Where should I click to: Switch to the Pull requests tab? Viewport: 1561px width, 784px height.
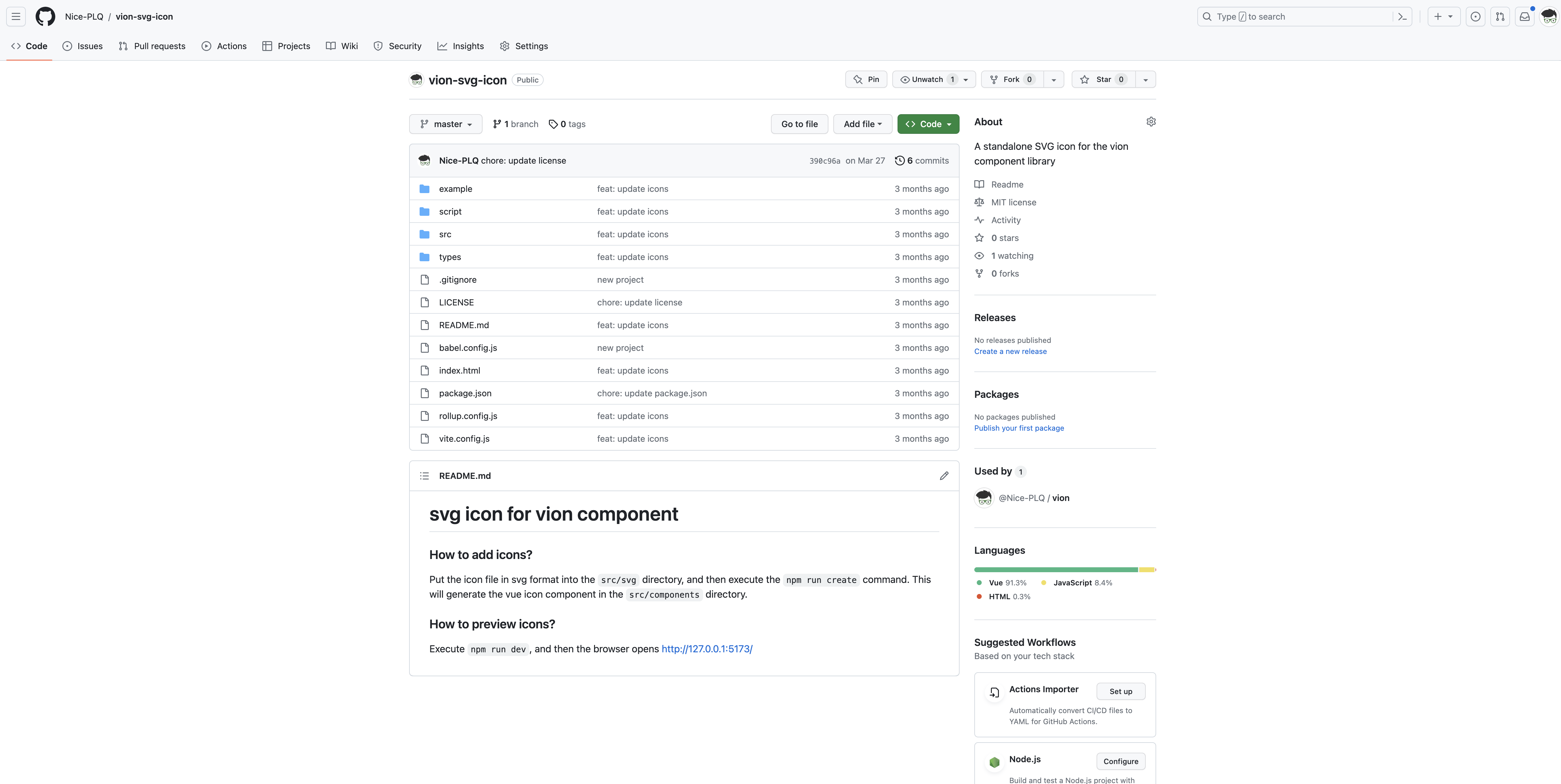[152, 46]
